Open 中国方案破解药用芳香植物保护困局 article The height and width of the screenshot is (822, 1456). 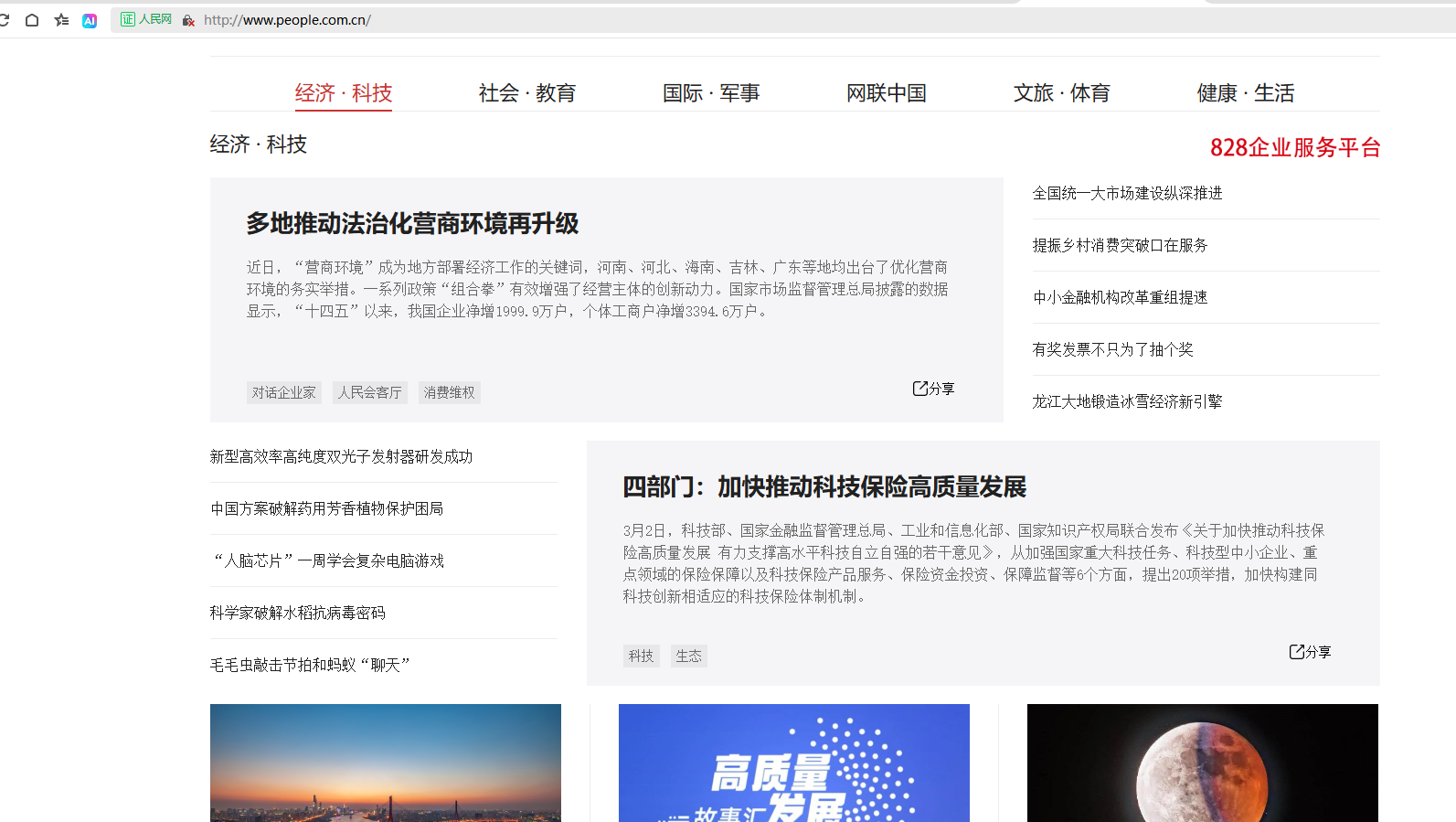click(x=327, y=508)
